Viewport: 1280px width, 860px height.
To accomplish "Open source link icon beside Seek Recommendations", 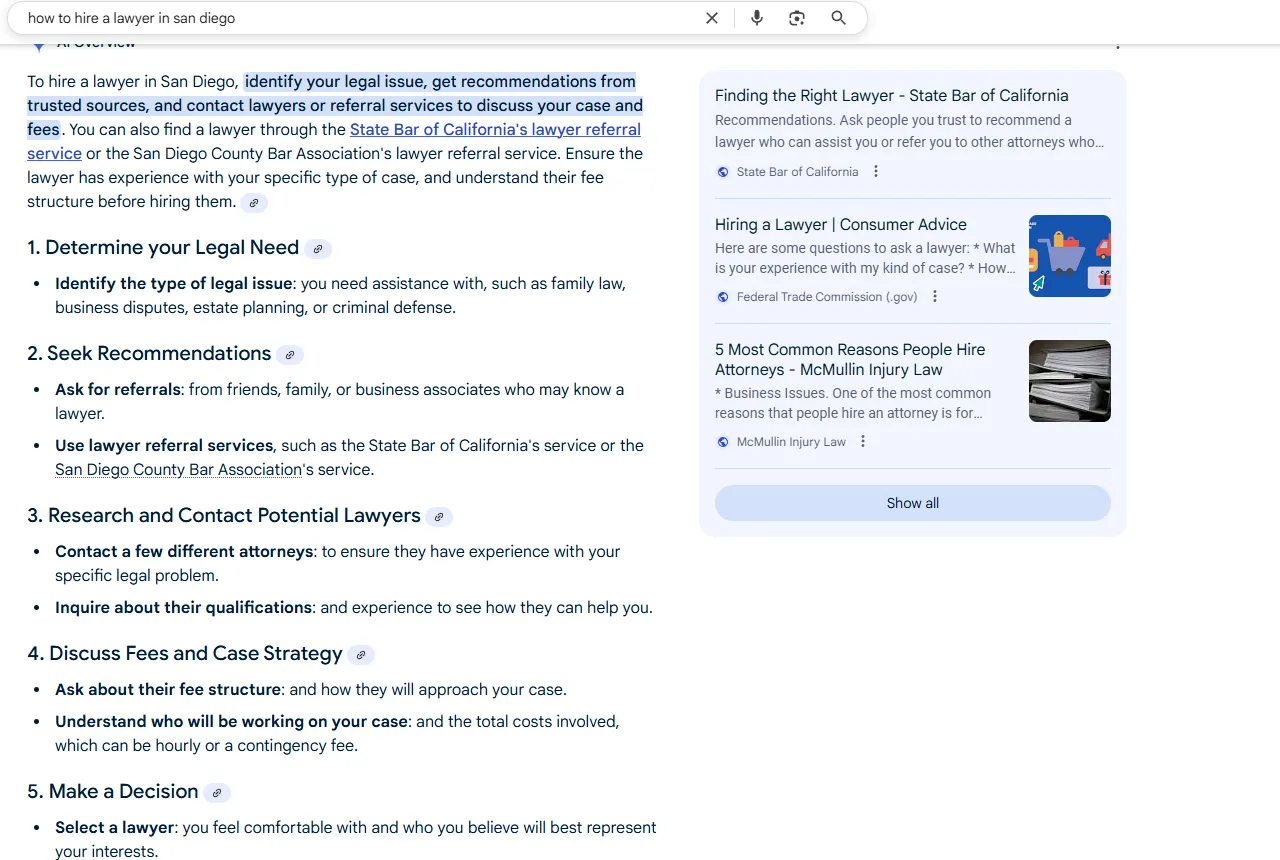I will click(290, 355).
